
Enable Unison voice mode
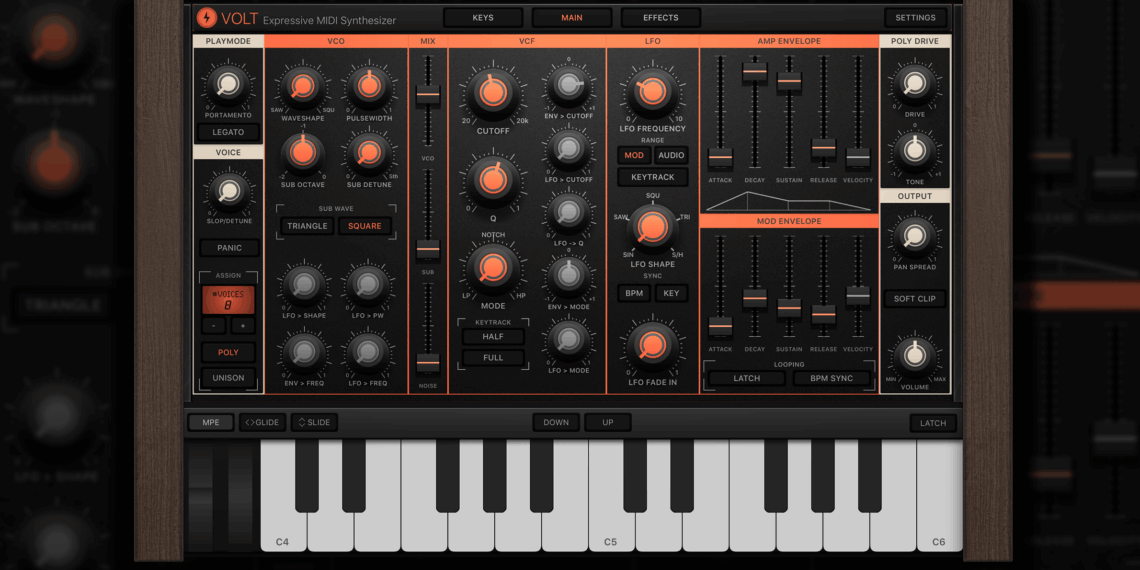pyautogui.click(x=228, y=378)
